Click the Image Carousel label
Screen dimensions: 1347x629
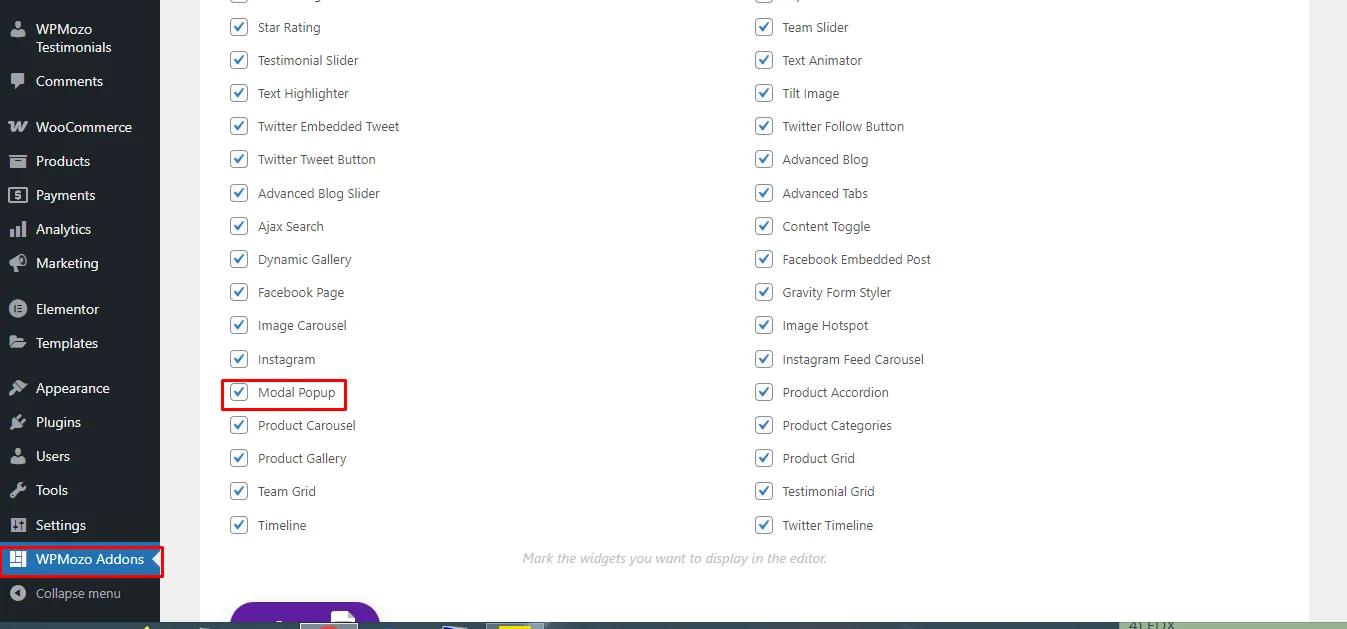coord(302,325)
